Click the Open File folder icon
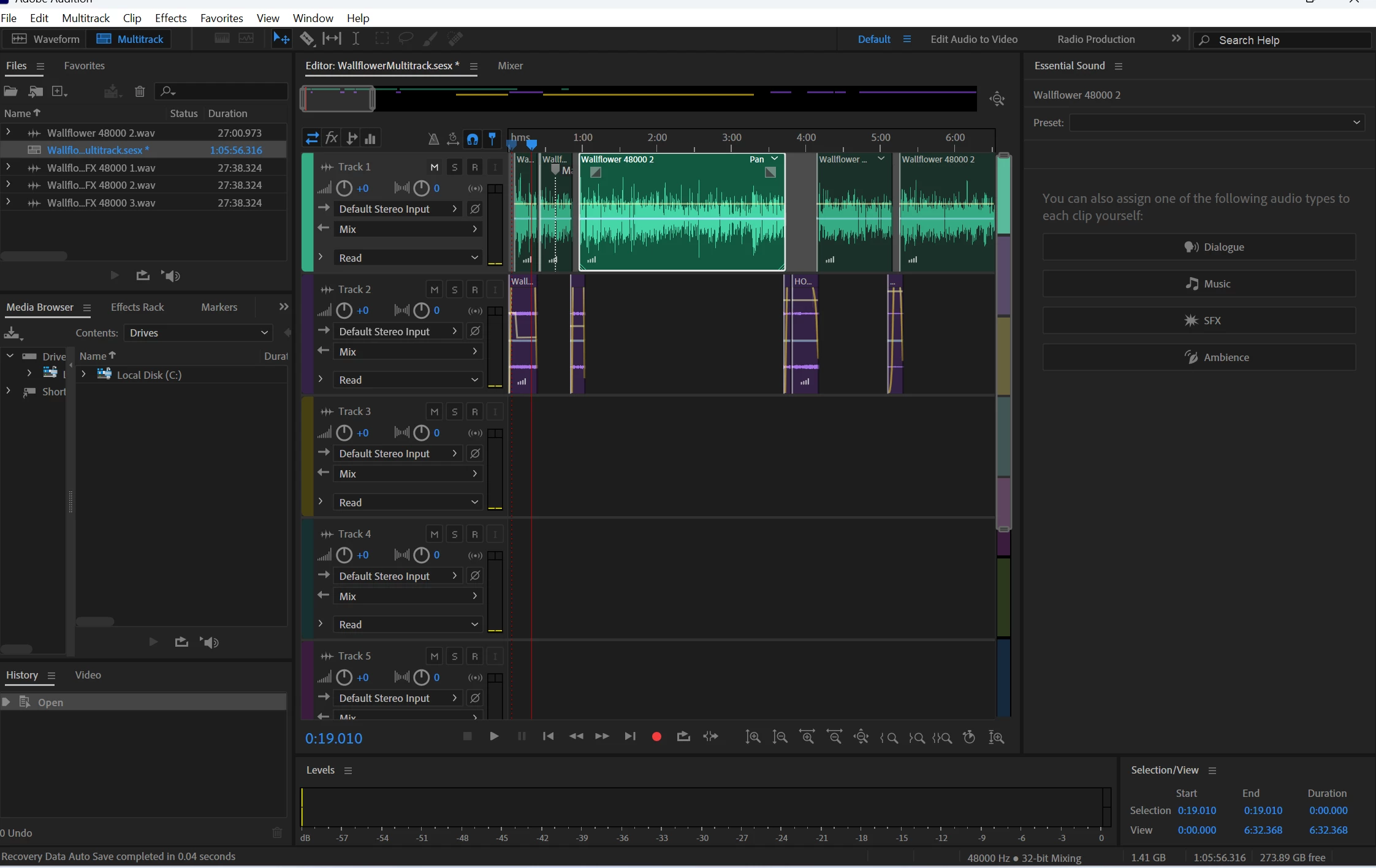 point(10,91)
